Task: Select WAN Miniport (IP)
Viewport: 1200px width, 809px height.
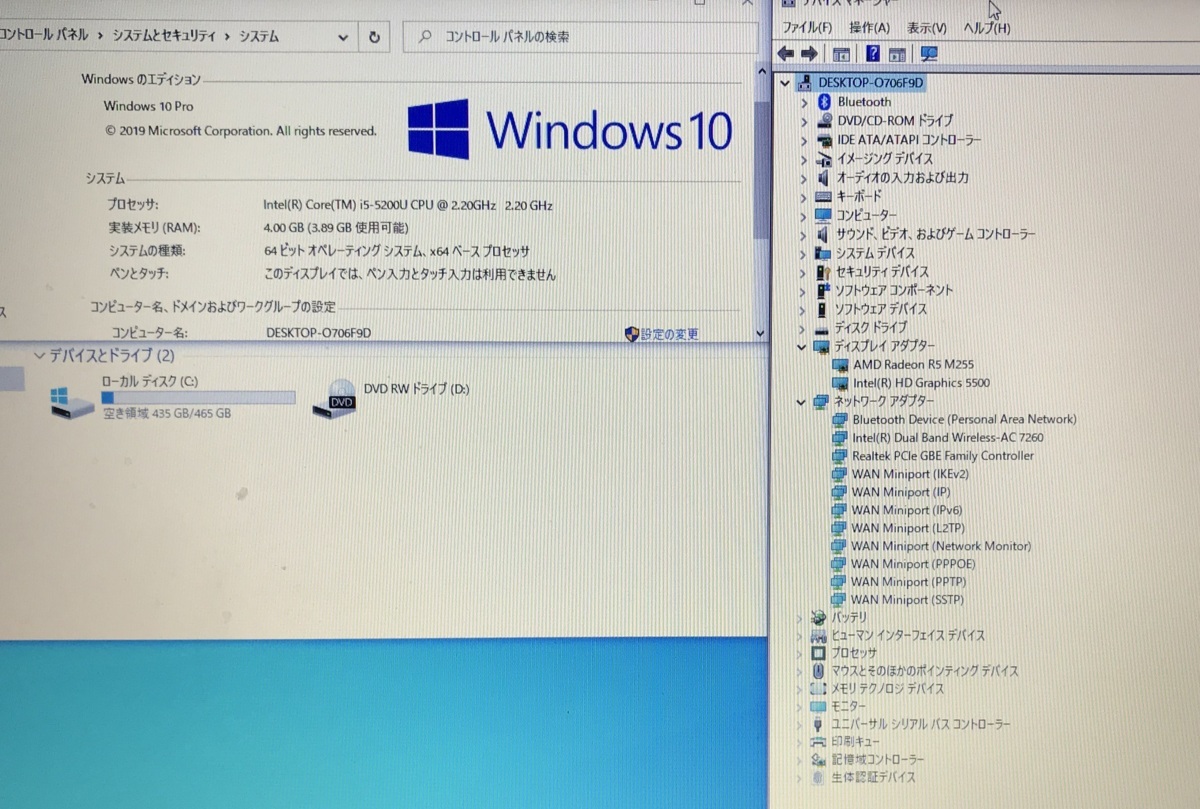Action: pyautogui.click(x=901, y=492)
